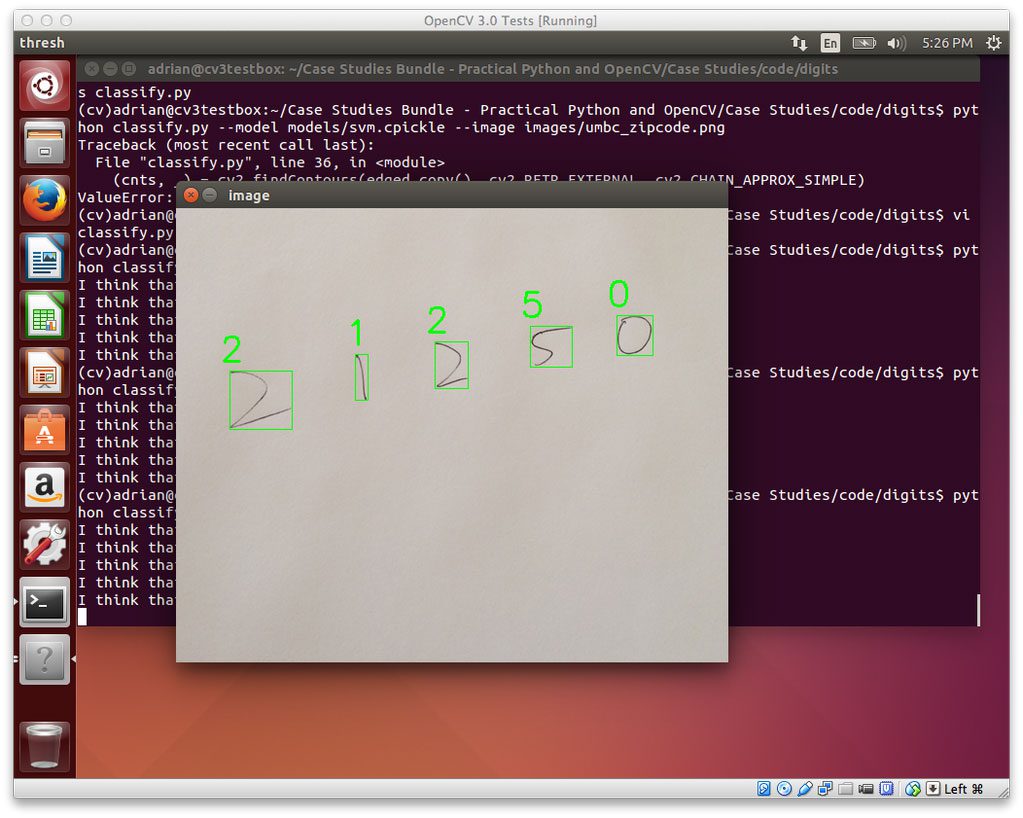Launch LibreOffice Calc
This screenshot has height=818, width=1023.
point(44,315)
